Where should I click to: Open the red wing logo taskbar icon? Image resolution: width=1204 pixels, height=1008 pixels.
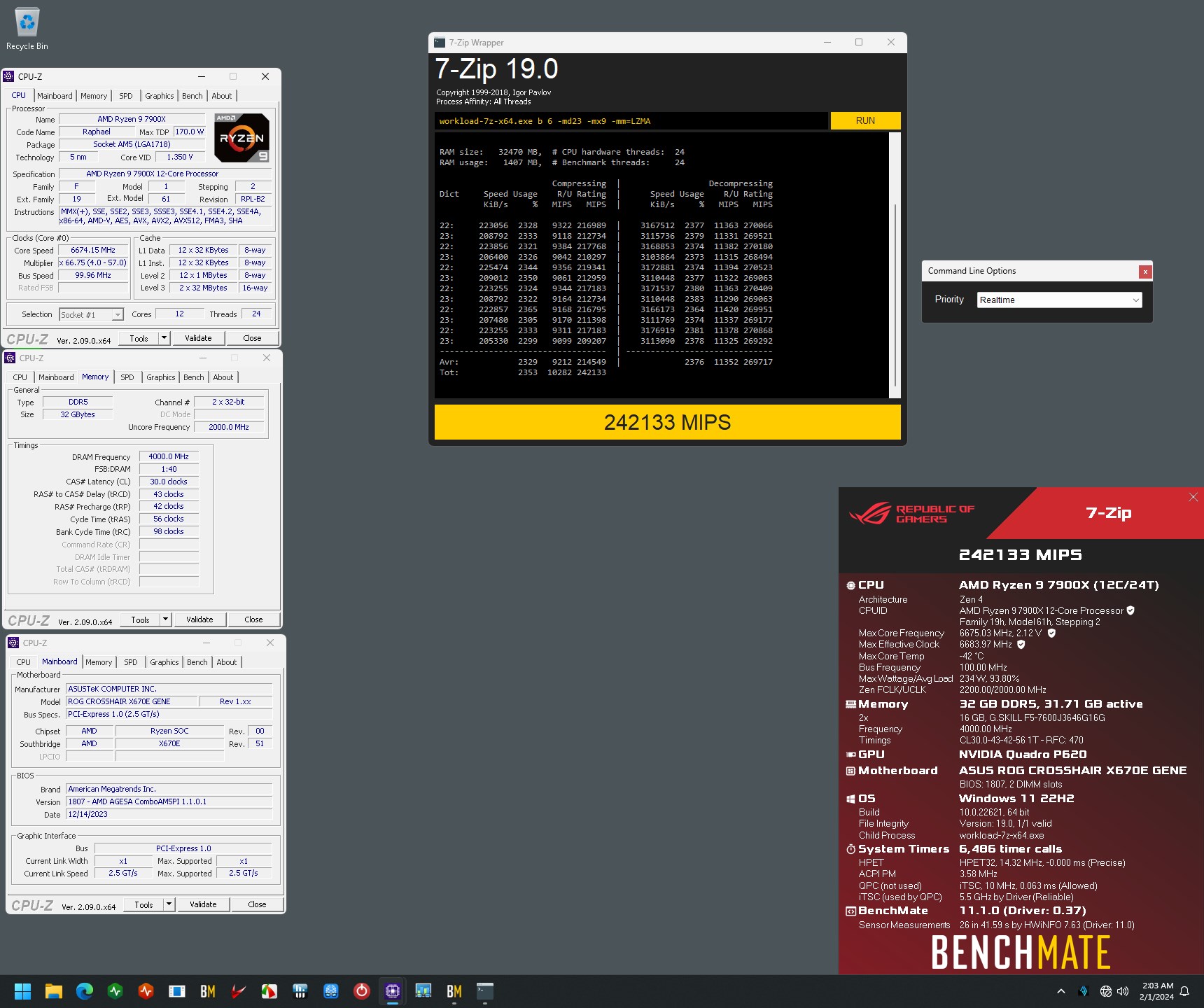[239, 991]
